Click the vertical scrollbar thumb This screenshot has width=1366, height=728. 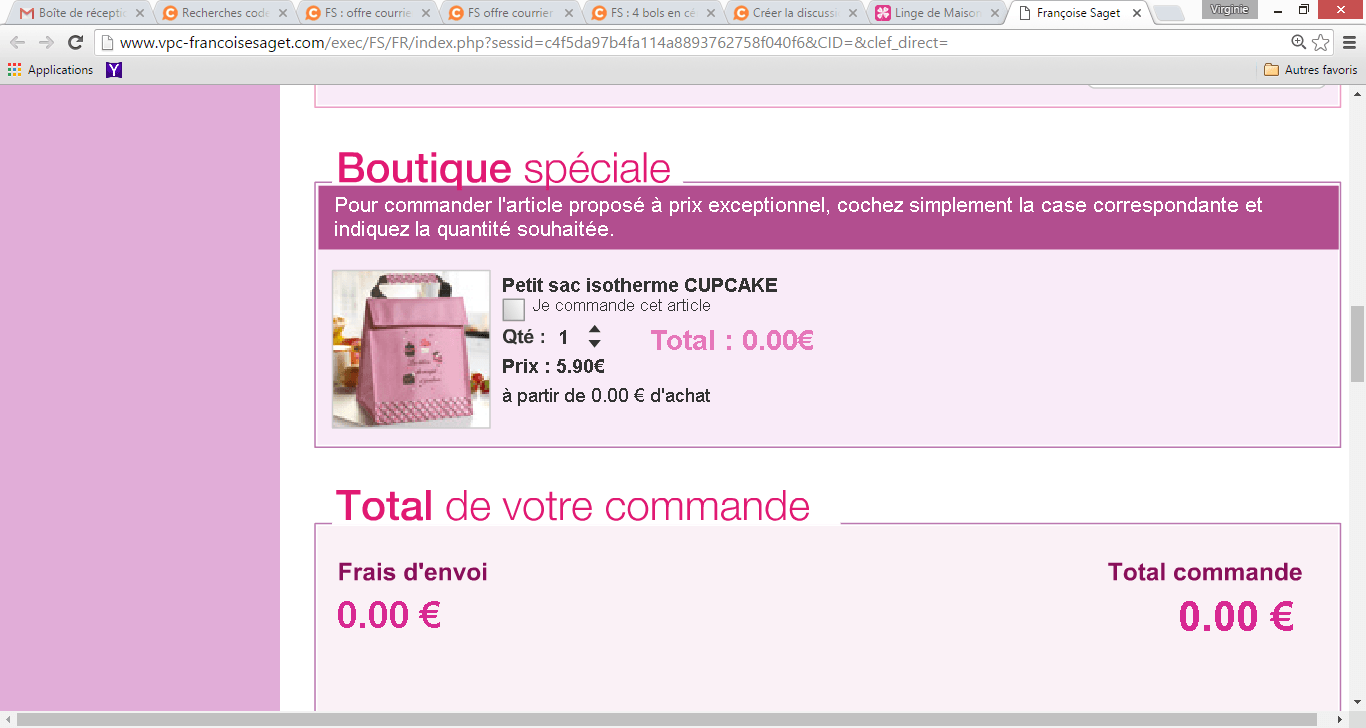coord(1357,344)
